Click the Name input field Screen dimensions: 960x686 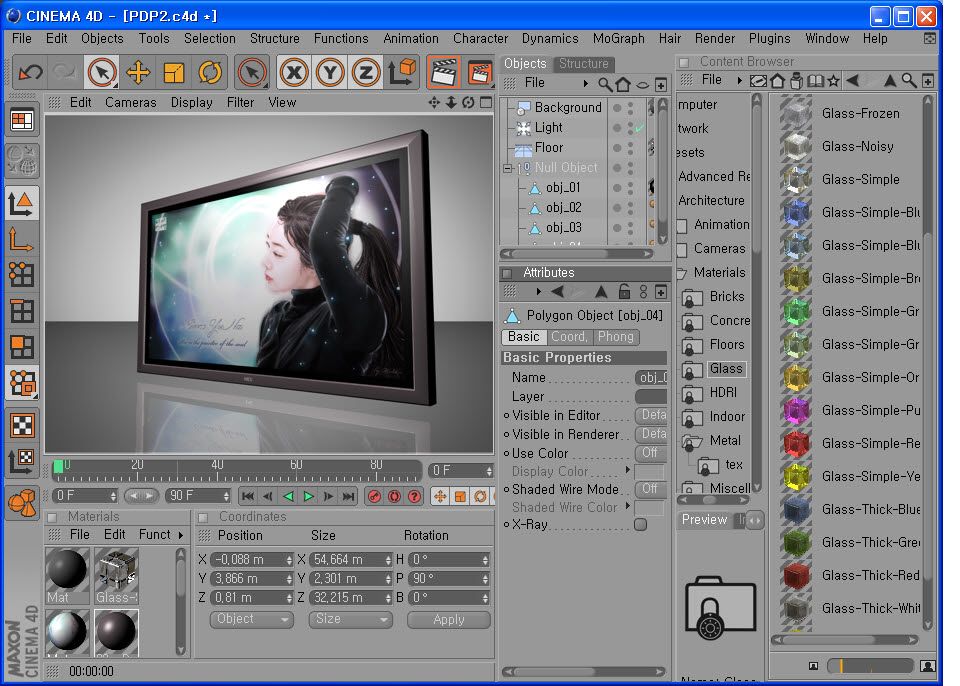point(651,377)
